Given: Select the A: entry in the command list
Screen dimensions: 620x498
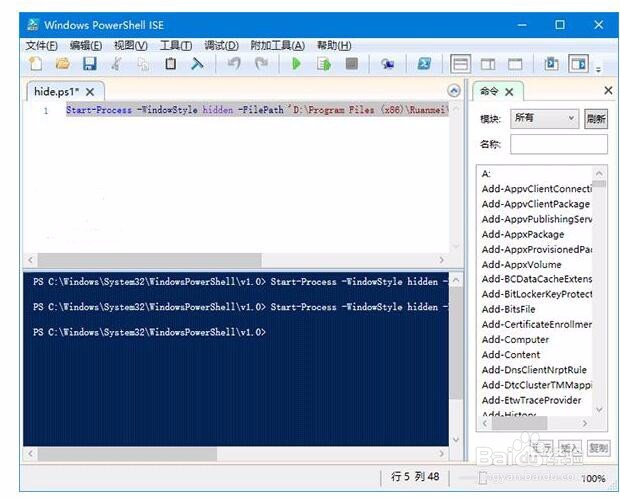Looking at the screenshot, I should (x=486, y=174).
